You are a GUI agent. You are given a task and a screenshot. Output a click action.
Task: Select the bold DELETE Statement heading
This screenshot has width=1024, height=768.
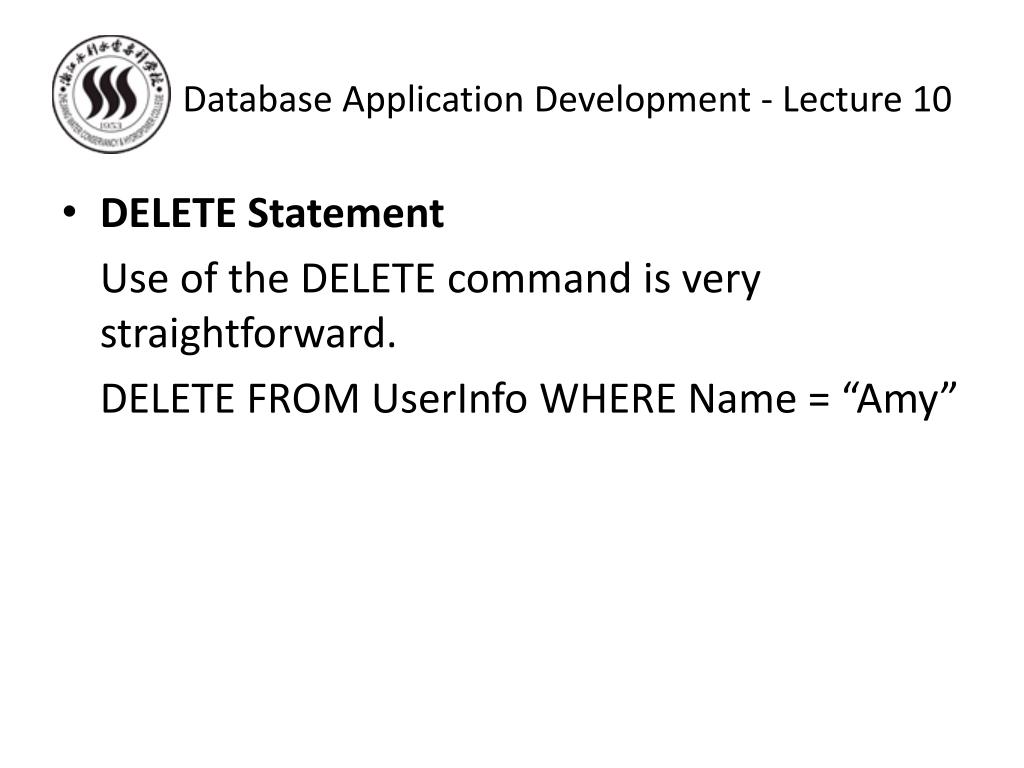click(272, 213)
